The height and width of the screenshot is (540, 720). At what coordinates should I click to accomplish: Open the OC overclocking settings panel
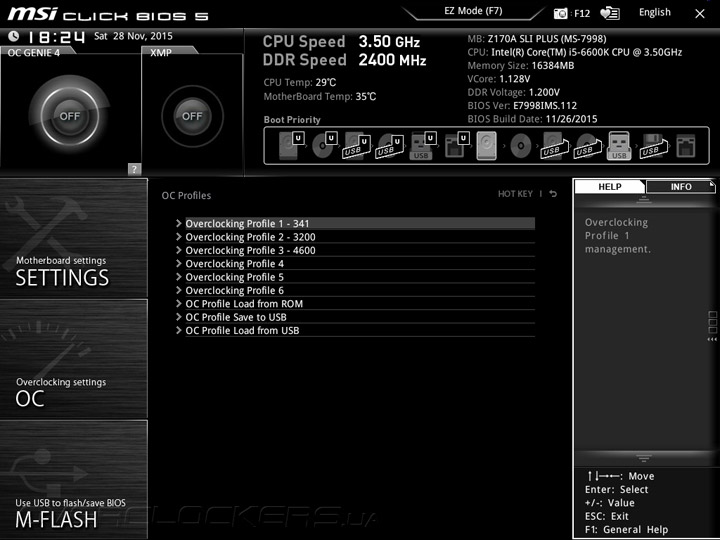pyautogui.click(x=74, y=359)
